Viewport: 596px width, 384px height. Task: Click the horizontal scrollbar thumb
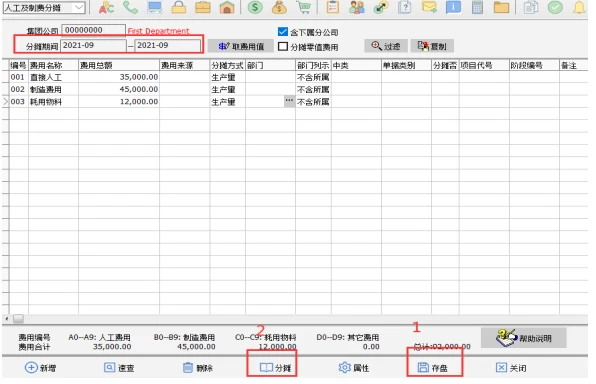coord(18,319)
